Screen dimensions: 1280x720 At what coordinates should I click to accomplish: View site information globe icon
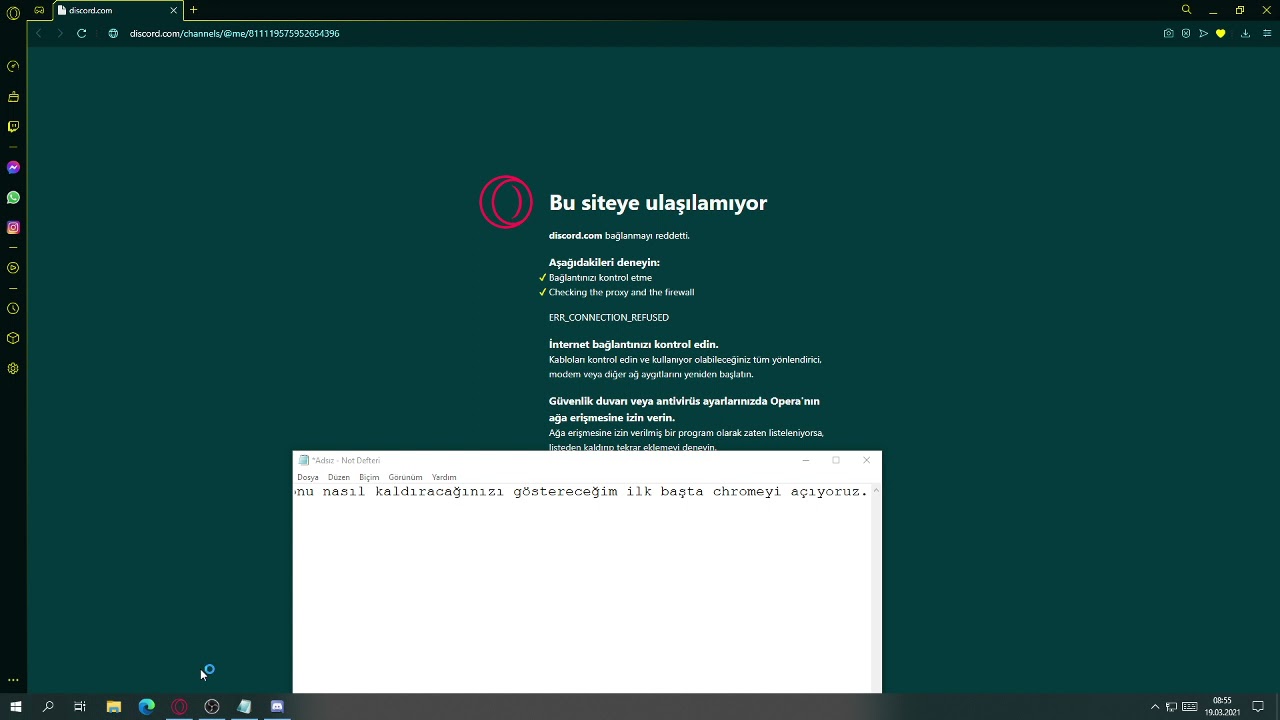(113, 33)
